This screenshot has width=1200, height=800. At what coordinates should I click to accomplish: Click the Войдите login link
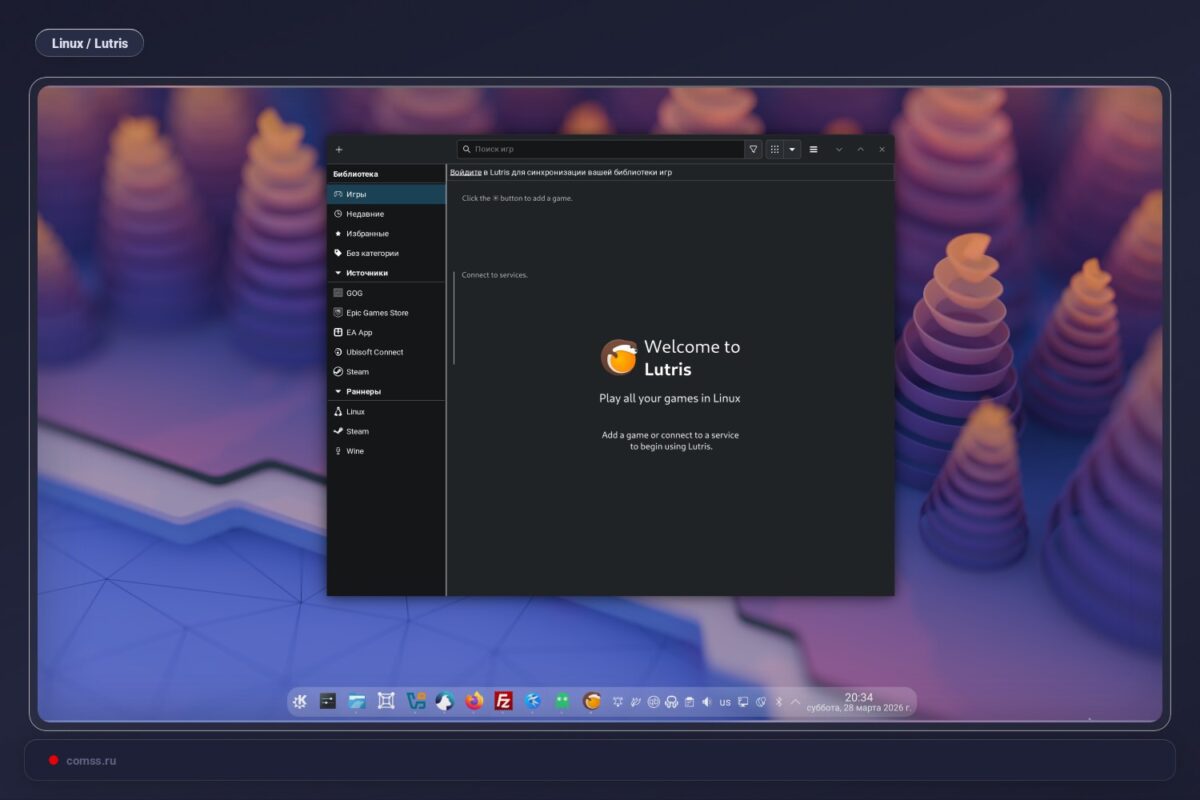(x=466, y=172)
